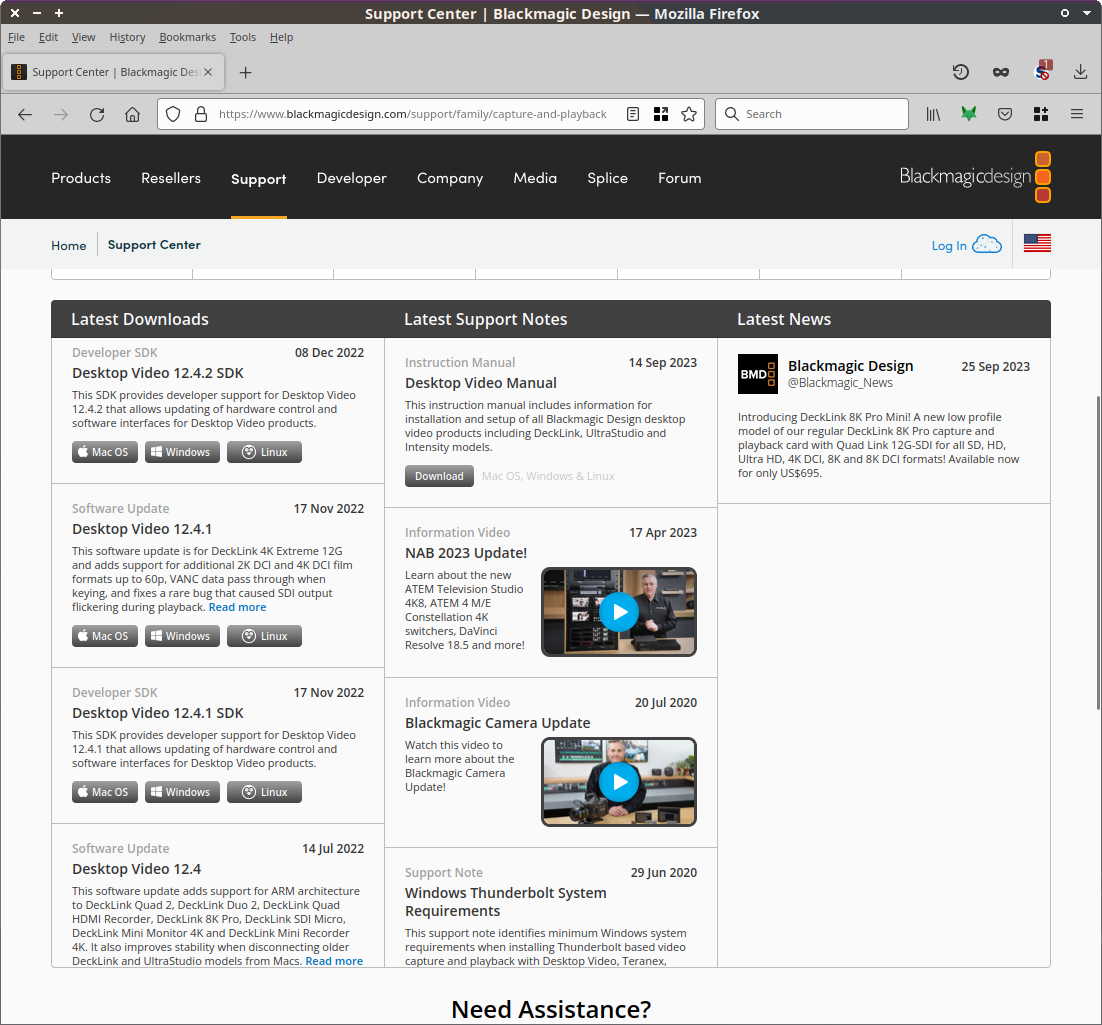The image size is (1102, 1025).
Task: Open the Firefox hamburger application menu
Action: pos(1077,114)
